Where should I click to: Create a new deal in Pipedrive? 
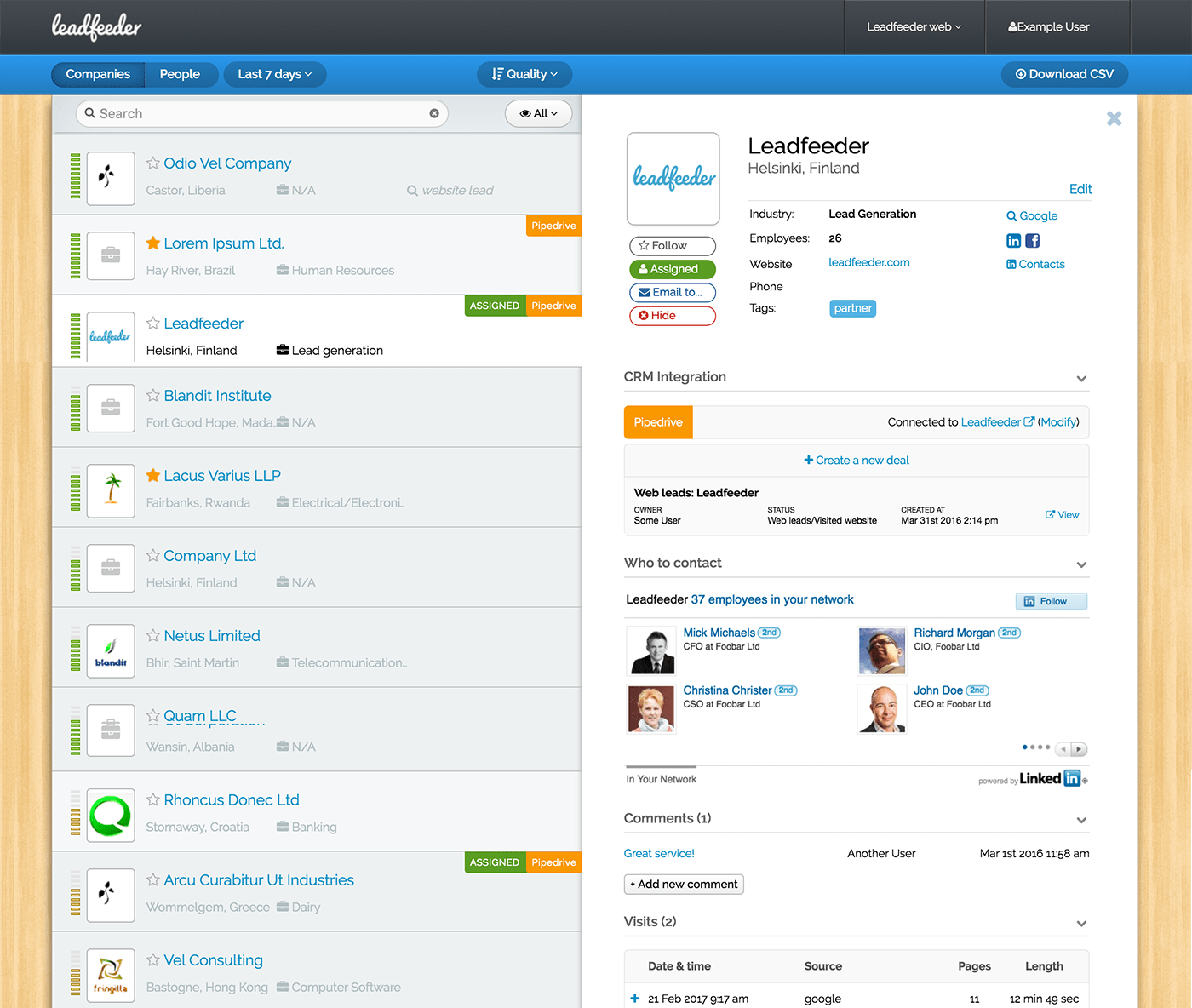857,460
